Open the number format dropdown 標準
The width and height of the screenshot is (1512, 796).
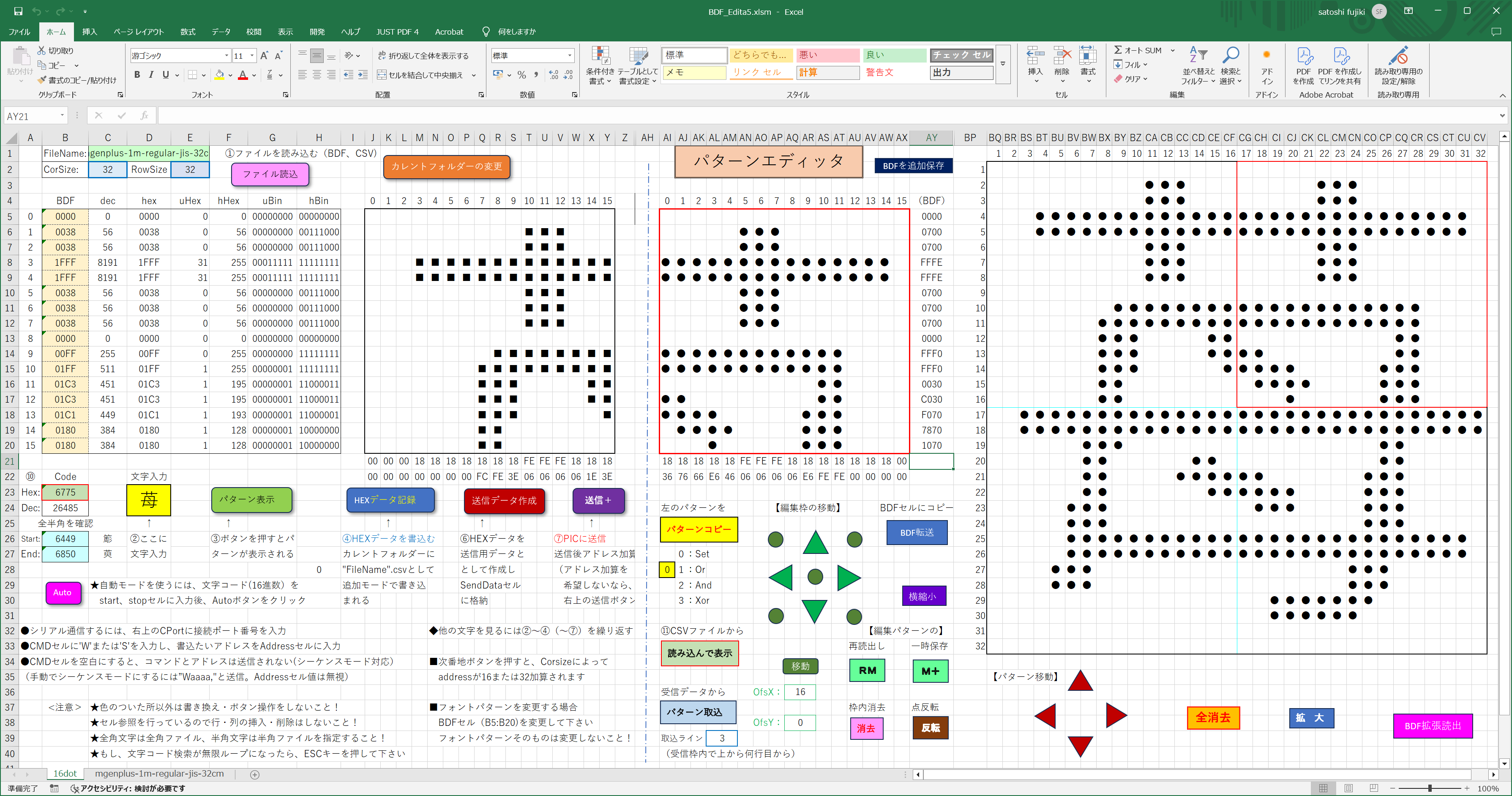(569, 56)
